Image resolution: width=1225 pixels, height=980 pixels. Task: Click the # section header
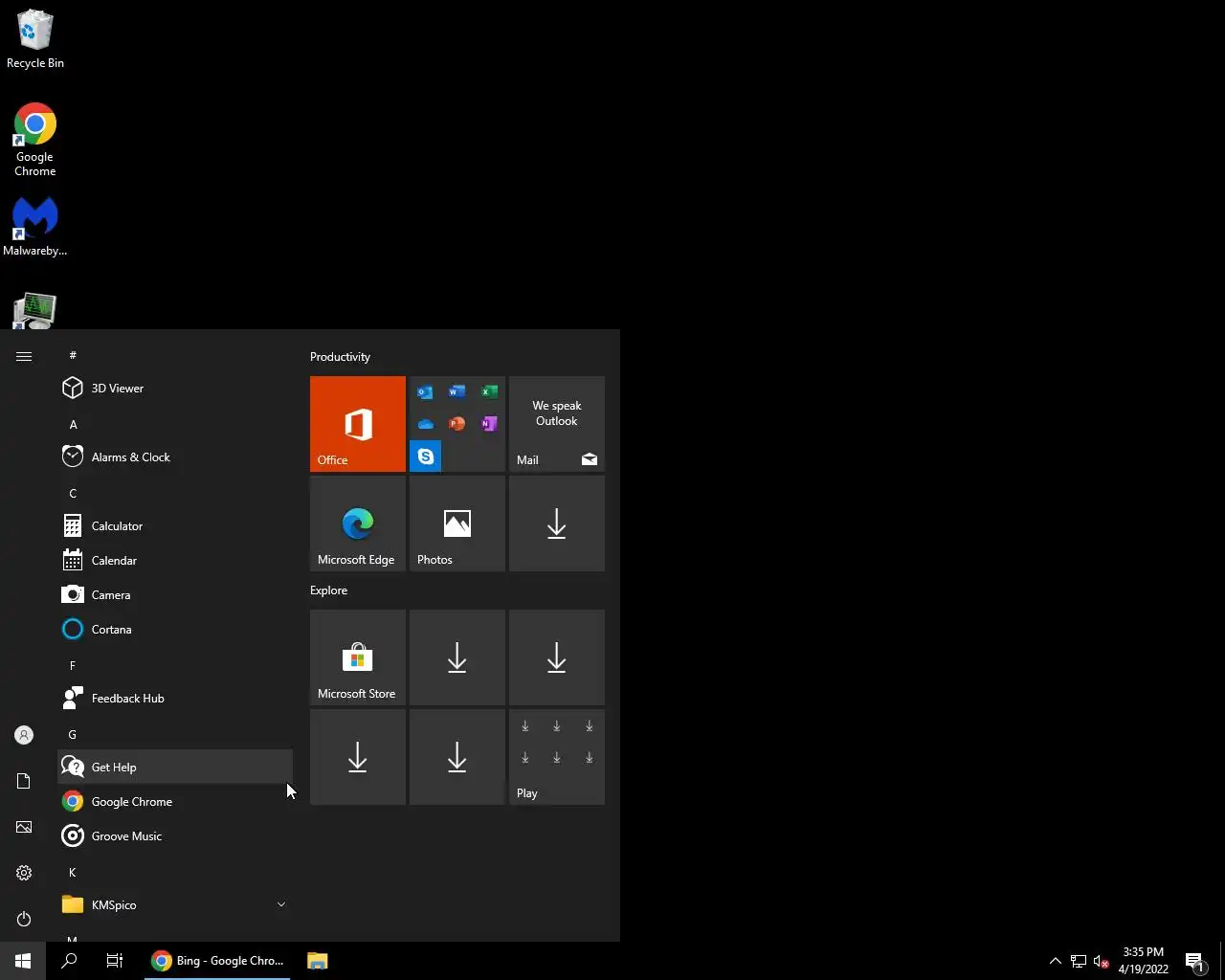pyautogui.click(x=73, y=355)
